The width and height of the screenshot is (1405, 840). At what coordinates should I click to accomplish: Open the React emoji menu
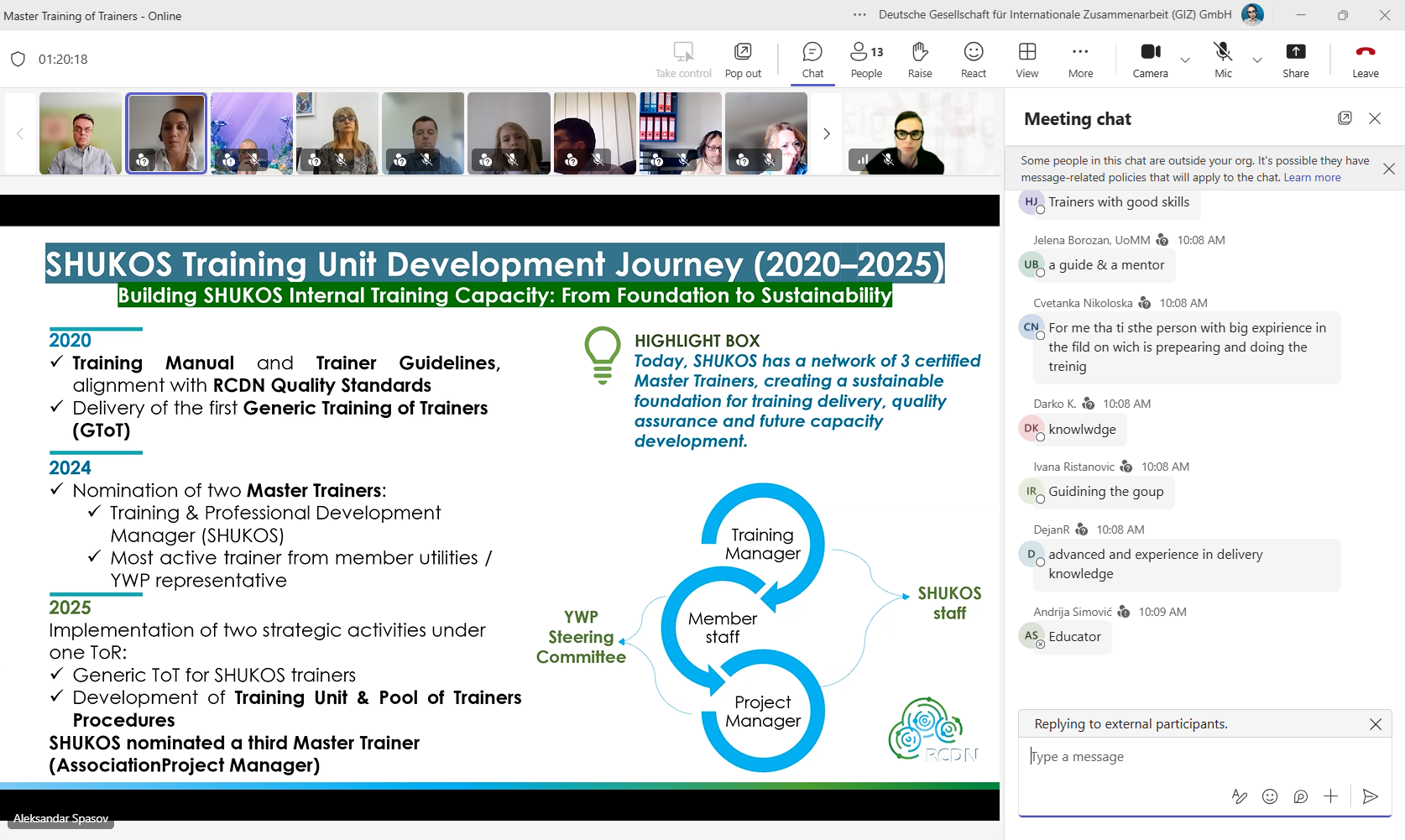974,60
